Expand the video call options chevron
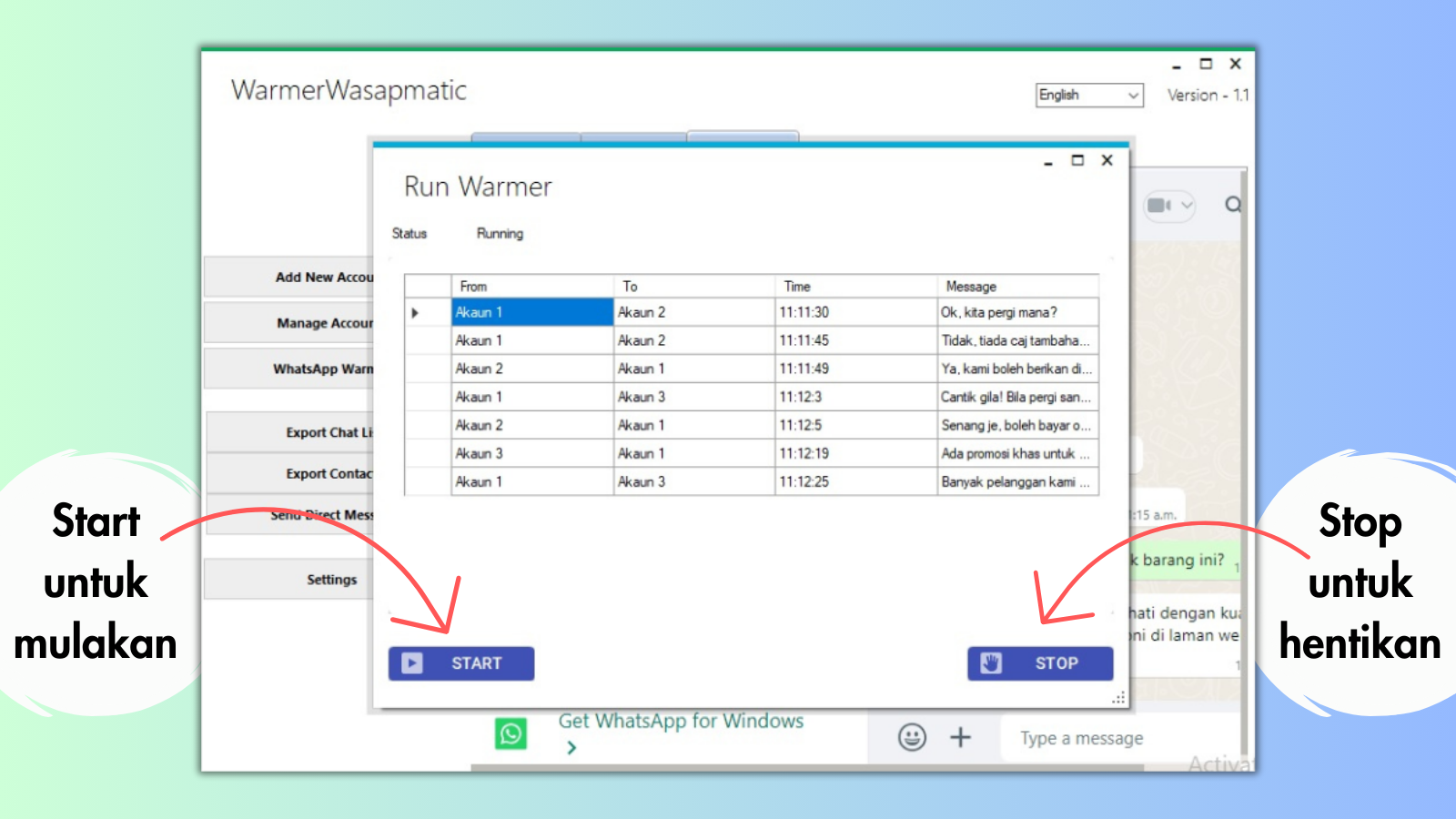1456x819 pixels. [1187, 205]
